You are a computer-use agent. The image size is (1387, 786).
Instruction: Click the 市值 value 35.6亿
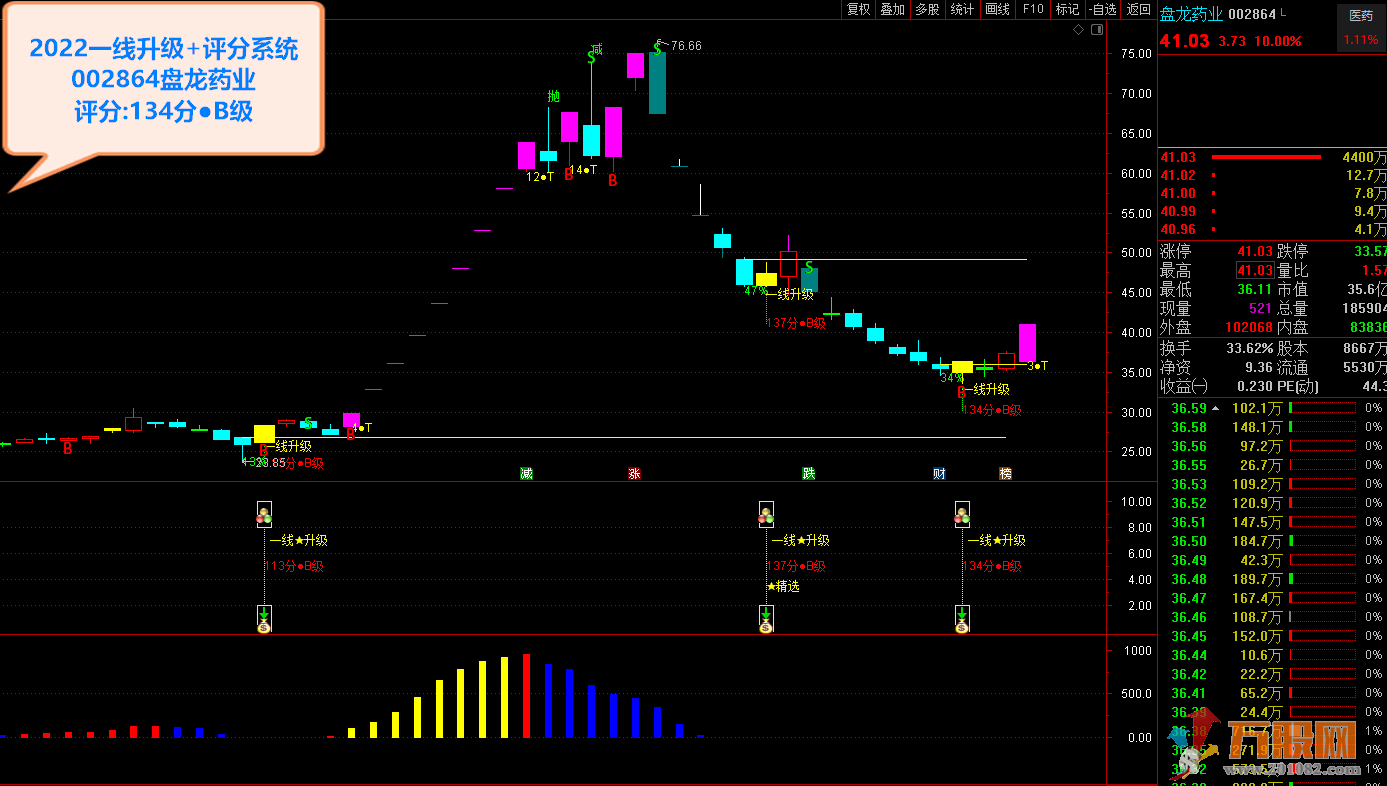(1367, 290)
